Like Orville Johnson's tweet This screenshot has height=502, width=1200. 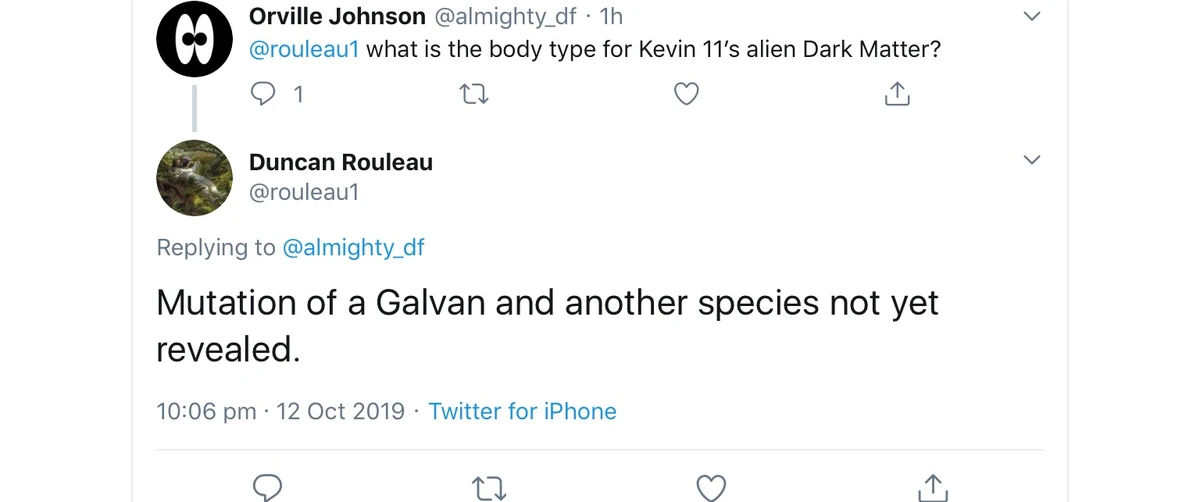pyautogui.click(x=685, y=94)
